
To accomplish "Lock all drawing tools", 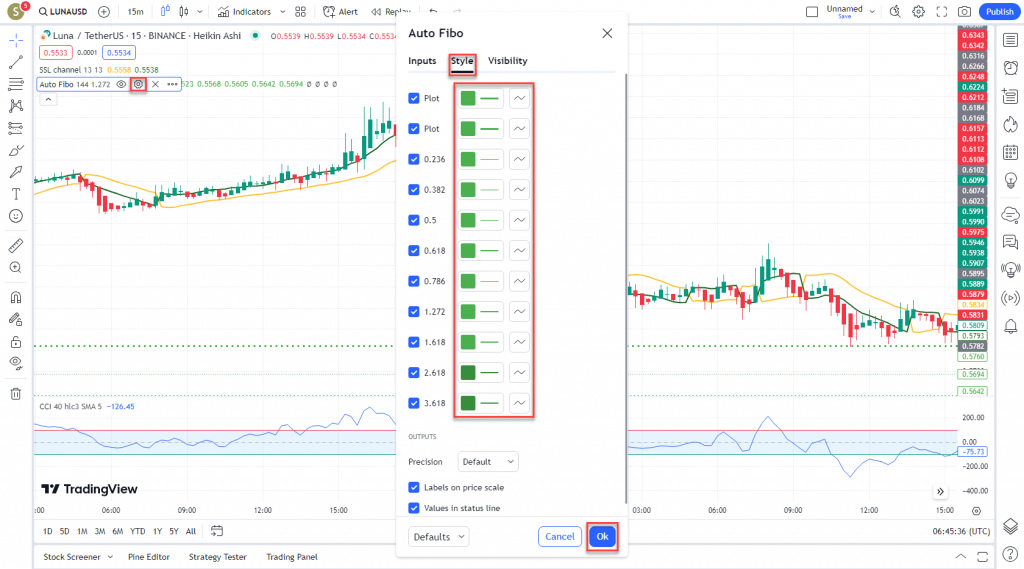I will coord(16,342).
